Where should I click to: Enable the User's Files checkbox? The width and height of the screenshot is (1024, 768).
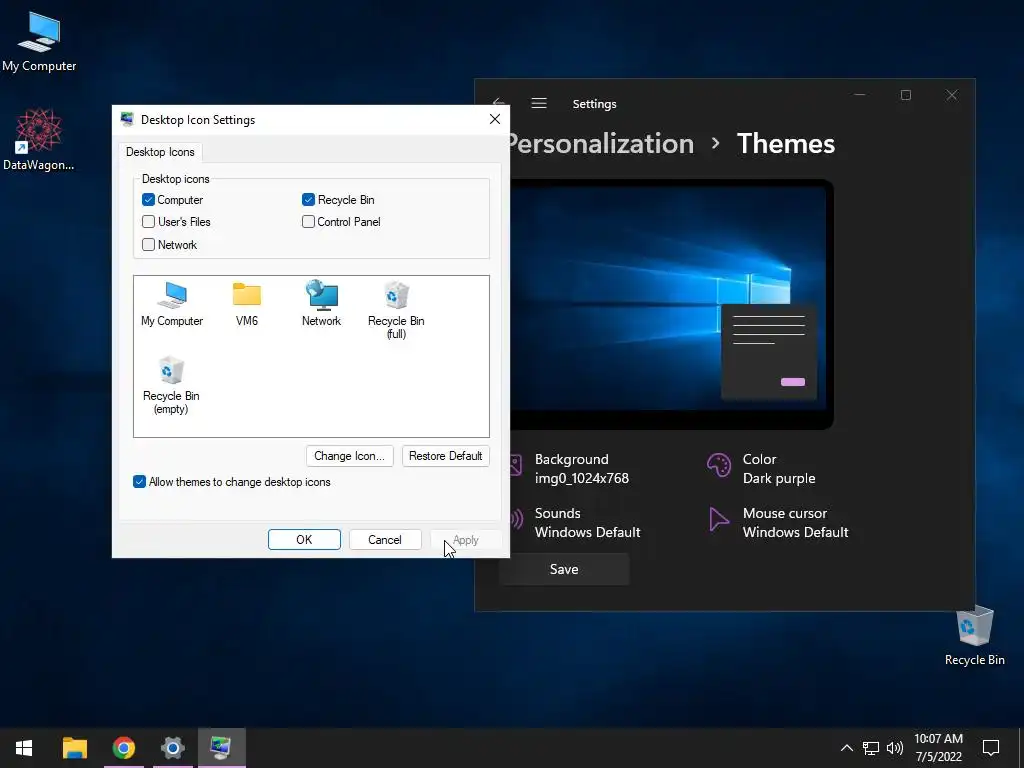(x=148, y=222)
